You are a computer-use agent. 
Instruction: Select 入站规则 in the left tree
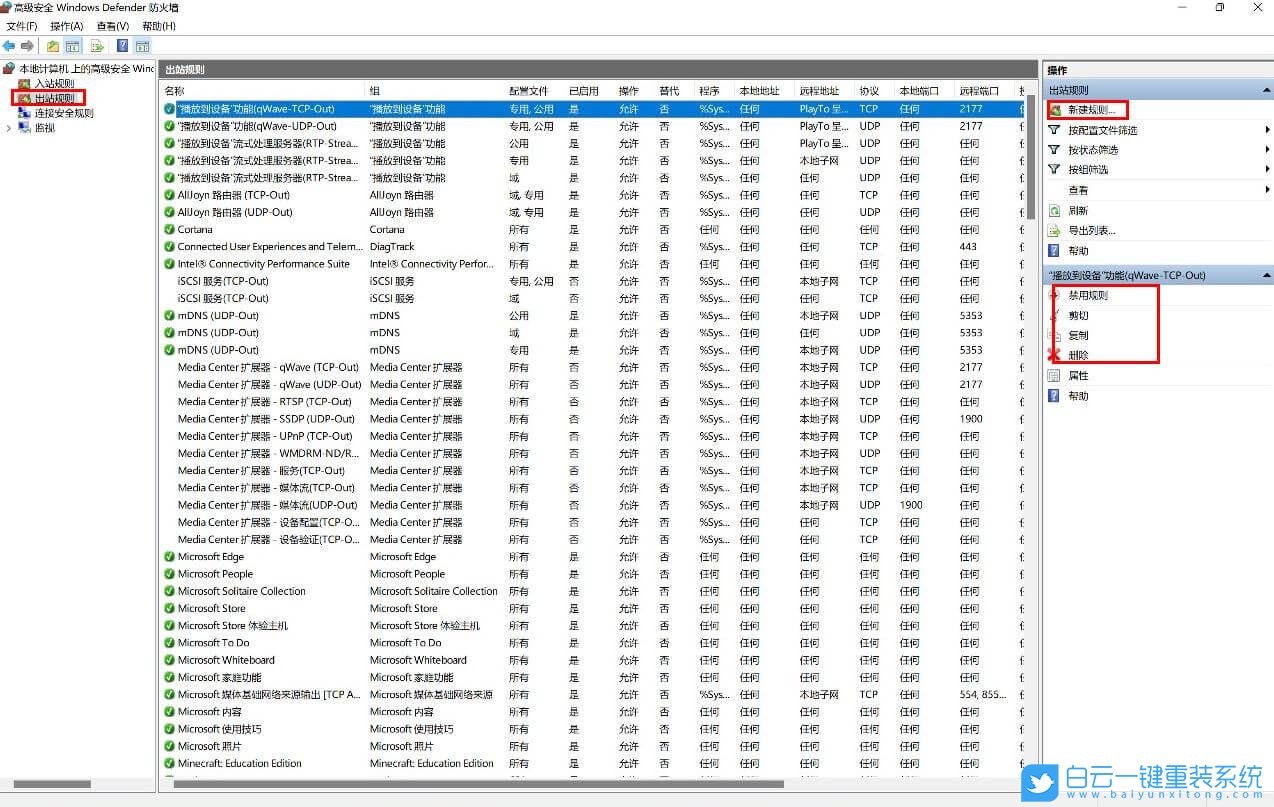coord(54,84)
